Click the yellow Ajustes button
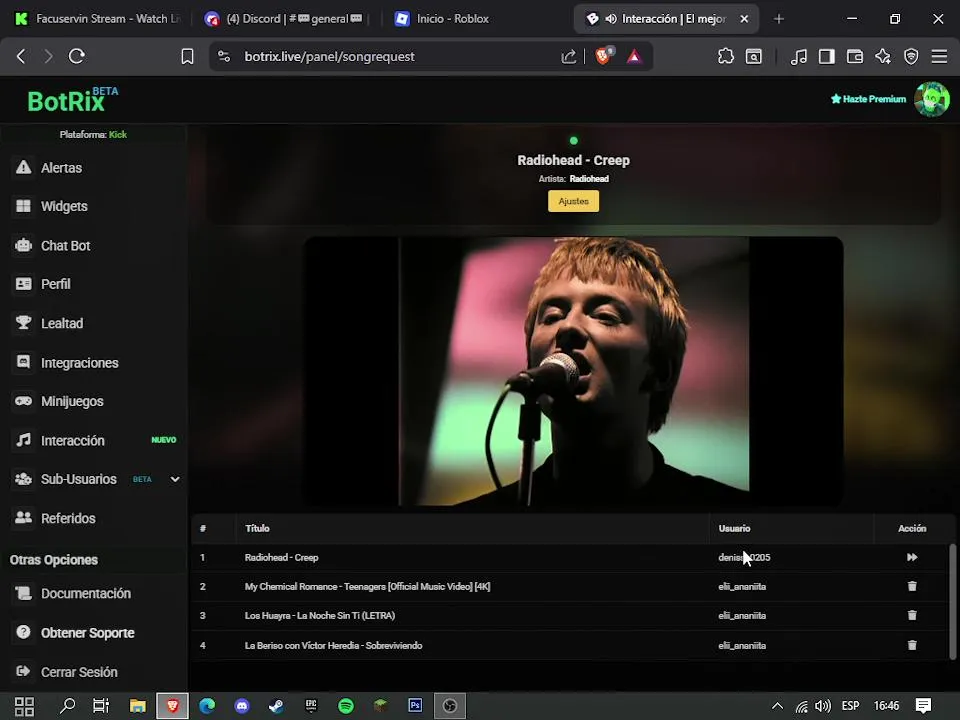Viewport: 960px width, 720px height. [573, 201]
